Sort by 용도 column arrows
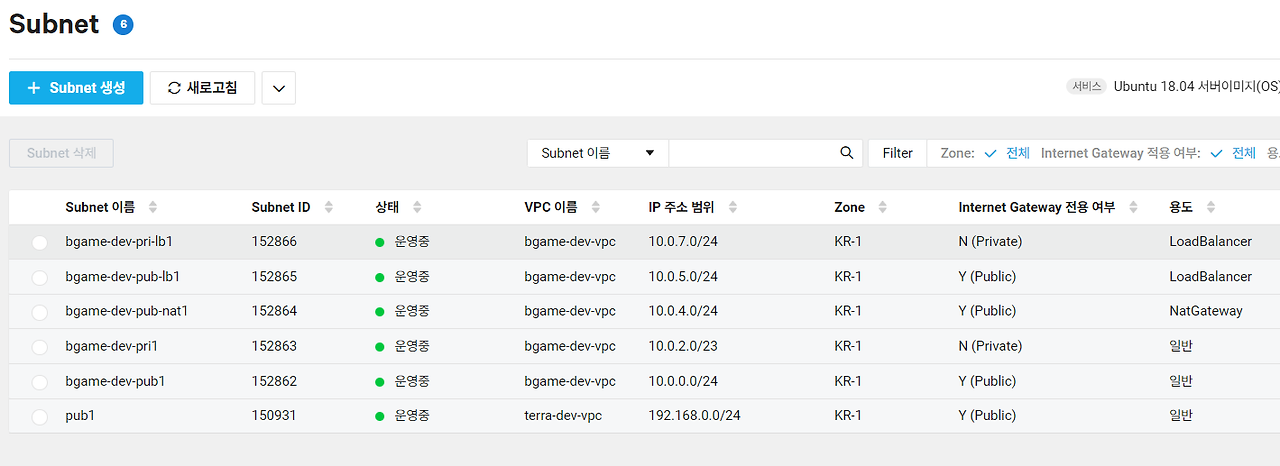 [x=1211, y=207]
